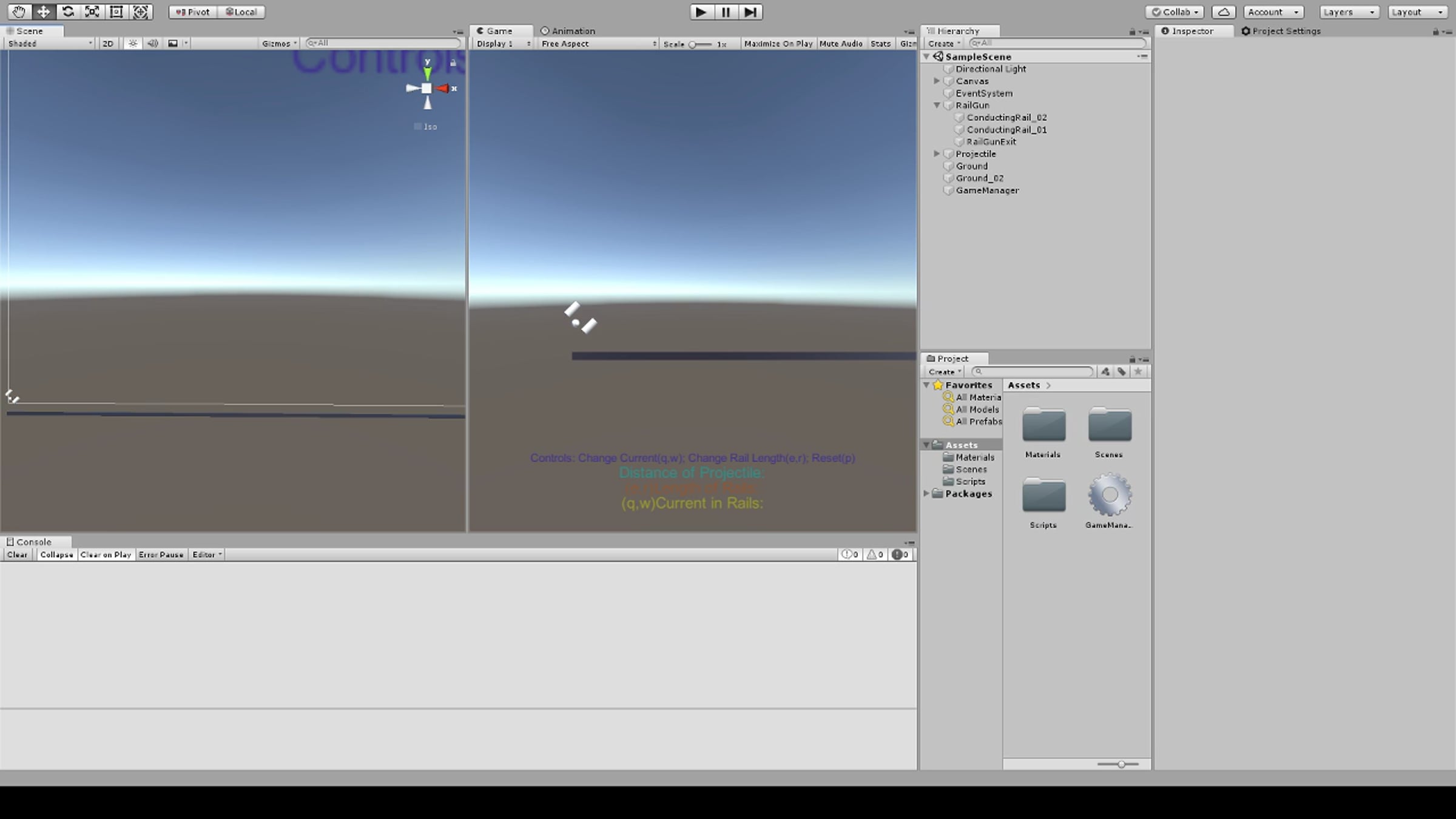
Task: Open Hierarchy Create dropdown
Action: coord(944,44)
